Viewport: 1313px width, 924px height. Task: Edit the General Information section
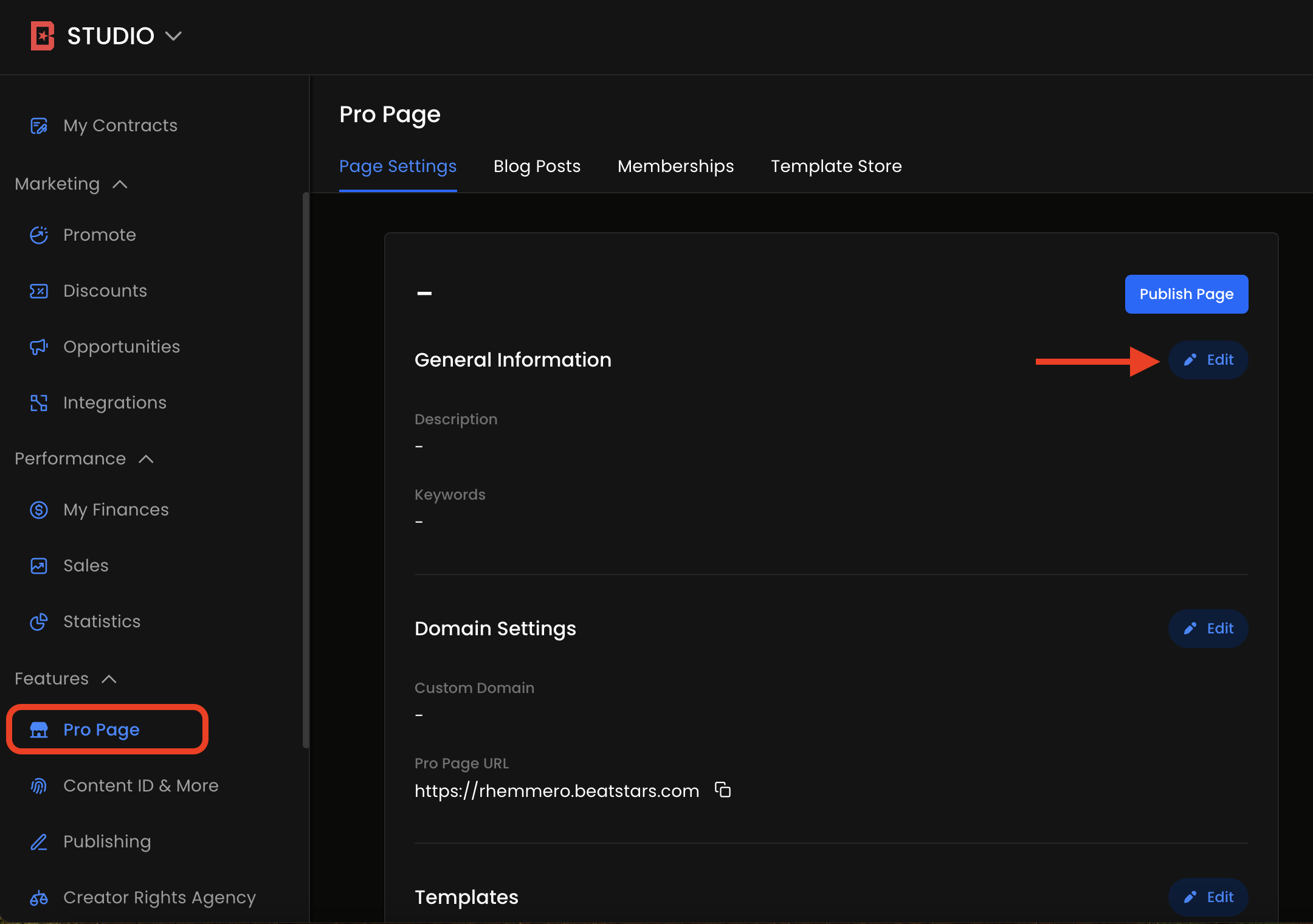pos(1208,360)
